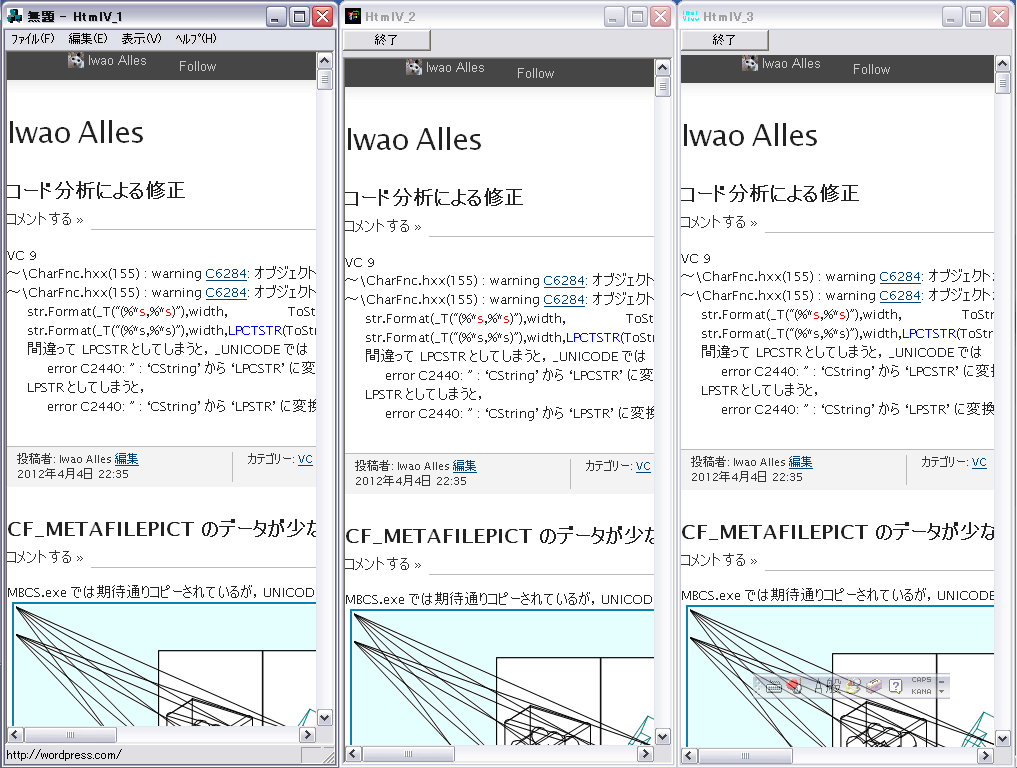Click scroll-up arrow of HtmlV_1 vertical scrollbar
Image resolution: width=1017 pixels, height=768 pixels.
tap(324, 61)
